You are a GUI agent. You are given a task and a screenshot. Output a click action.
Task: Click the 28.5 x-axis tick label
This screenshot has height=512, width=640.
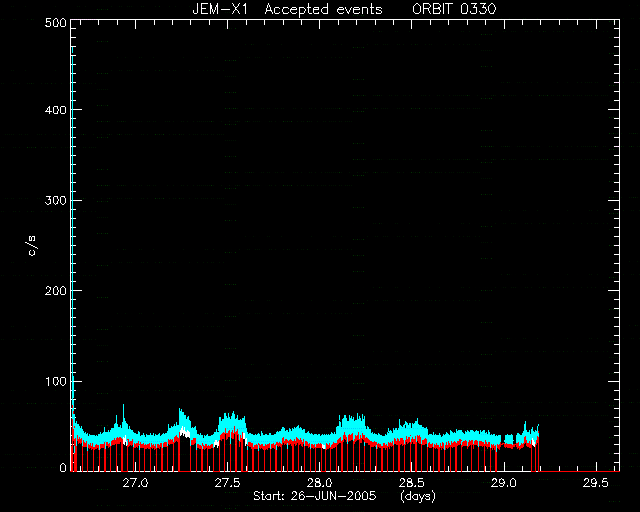(411, 483)
